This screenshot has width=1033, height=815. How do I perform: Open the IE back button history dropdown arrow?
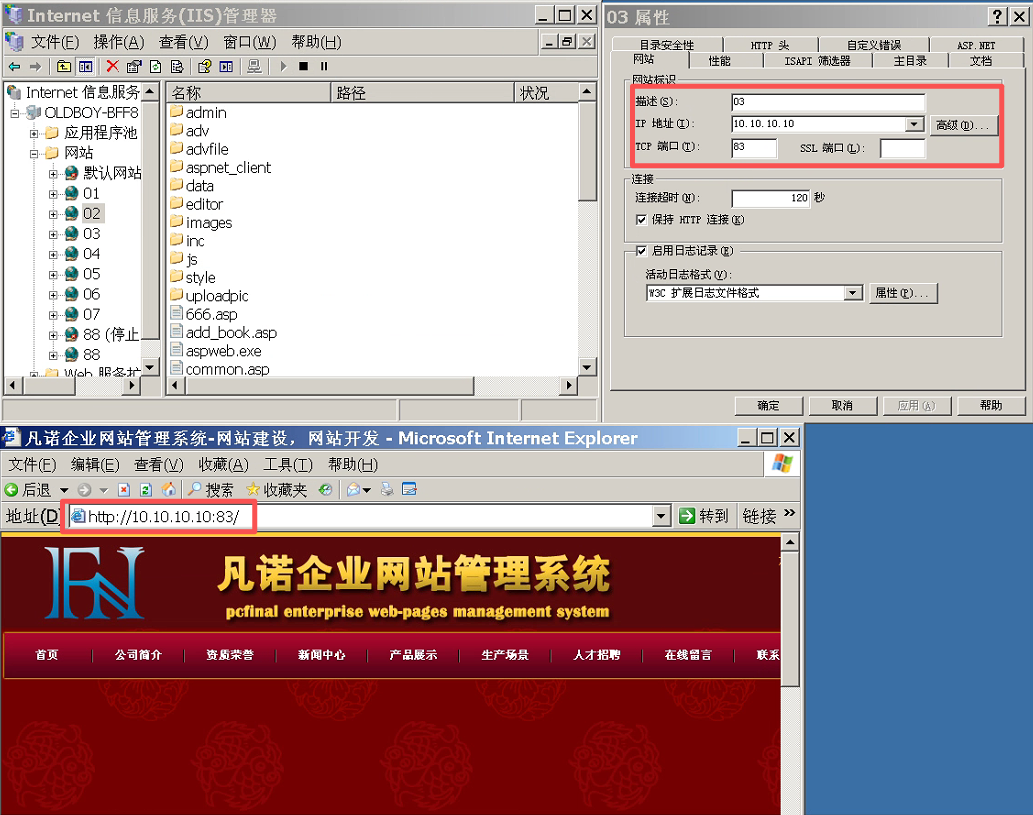pyautogui.click(x=64, y=490)
